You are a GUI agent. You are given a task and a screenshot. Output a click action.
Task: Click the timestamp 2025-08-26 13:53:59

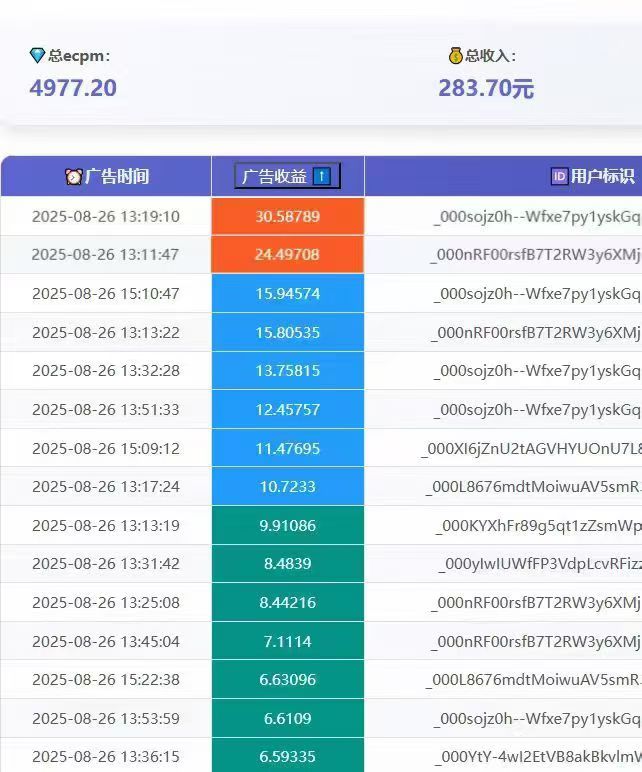[x=106, y=719]
